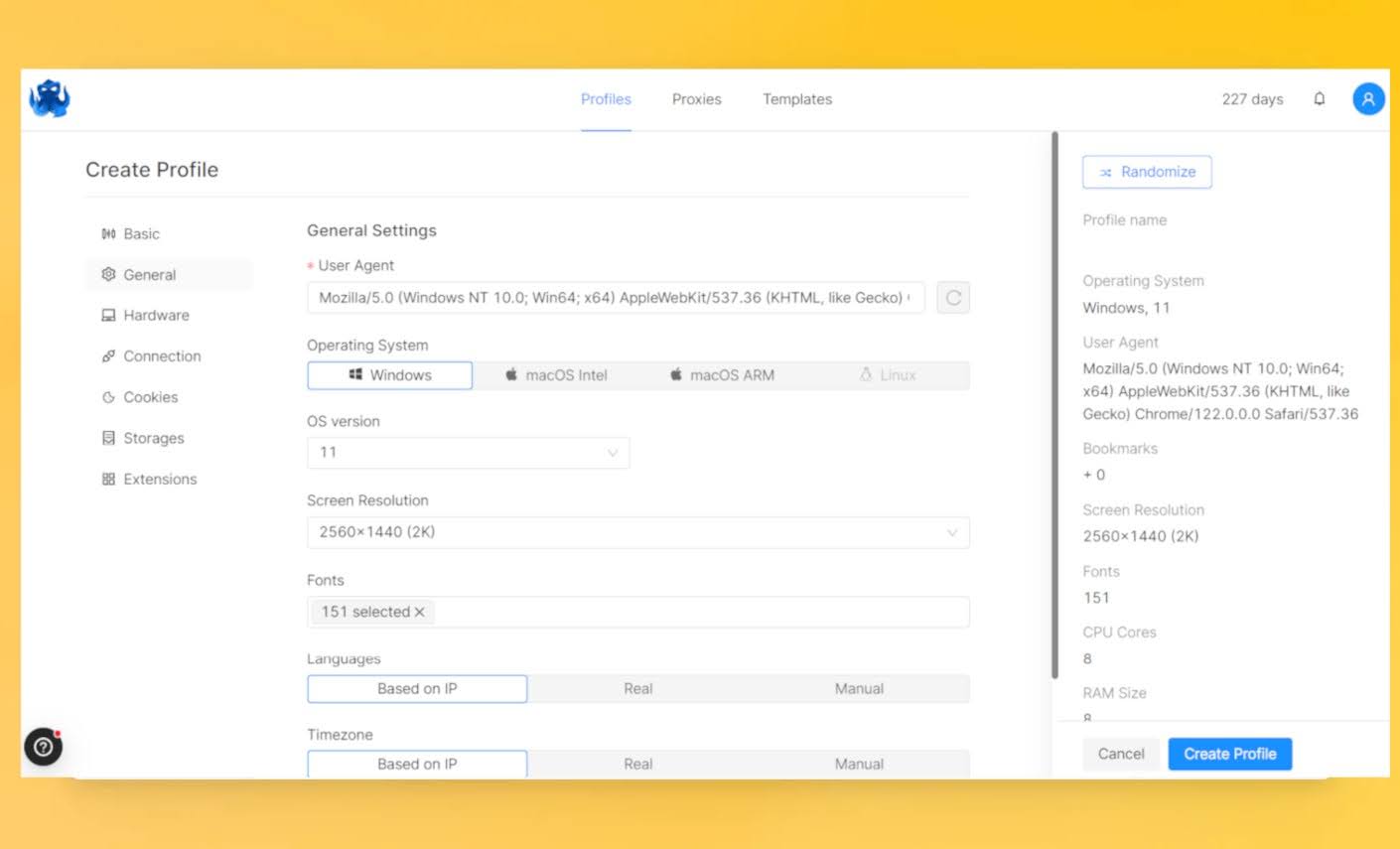Image resolution: width=1400 pixels, height=849 pixels.
Task: Remove the 151 selected fonts tag
Action: click(420, 613)
